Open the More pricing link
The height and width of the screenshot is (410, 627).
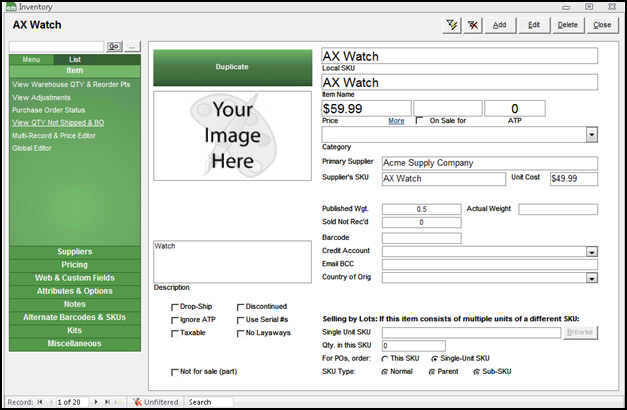[396, 121]
